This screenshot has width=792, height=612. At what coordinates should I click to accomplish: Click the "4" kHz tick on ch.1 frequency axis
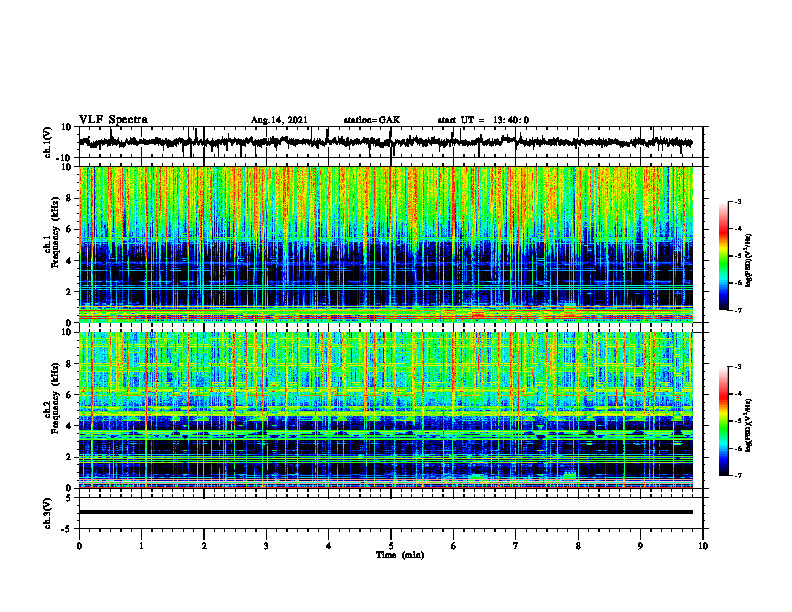tap(70, 261)
